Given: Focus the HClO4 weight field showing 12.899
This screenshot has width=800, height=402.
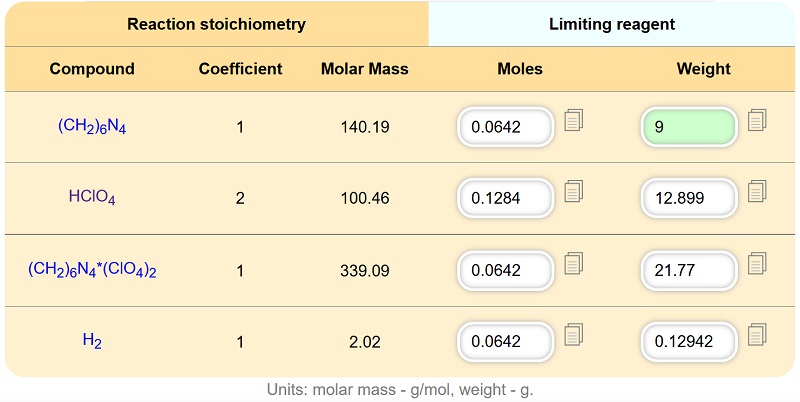Looking at the screenshot, I should 689,198.
